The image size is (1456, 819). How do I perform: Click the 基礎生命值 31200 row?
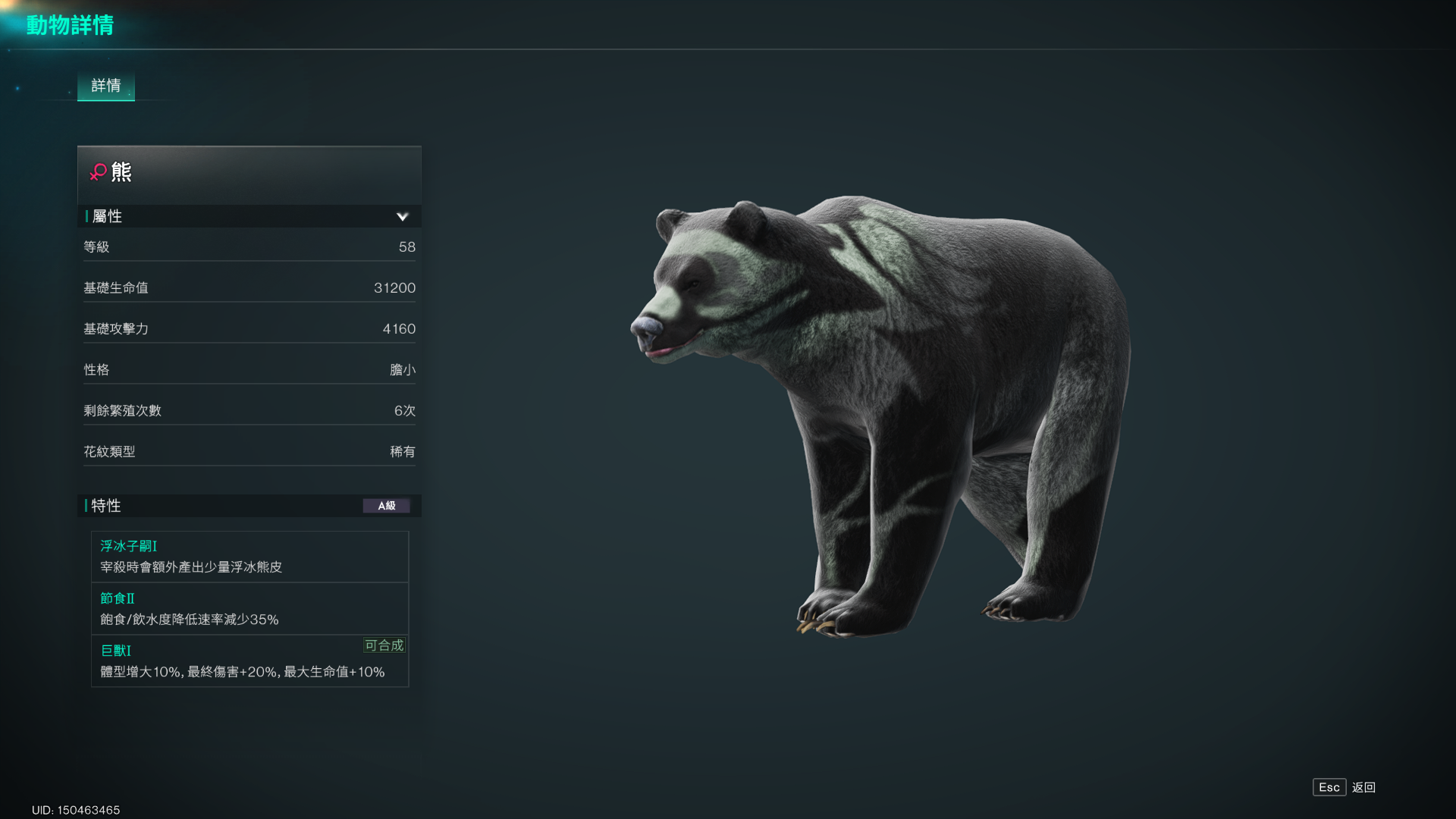click(x=249, y=288)
